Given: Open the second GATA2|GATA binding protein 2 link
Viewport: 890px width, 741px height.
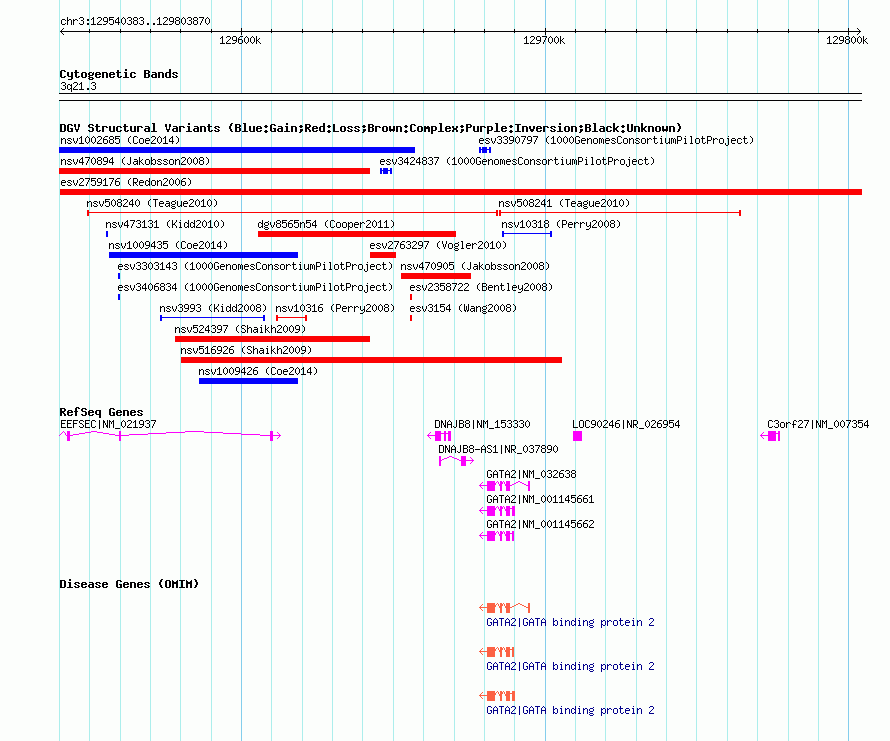Looking at the screenshot, I should click(x=570, y=666).
